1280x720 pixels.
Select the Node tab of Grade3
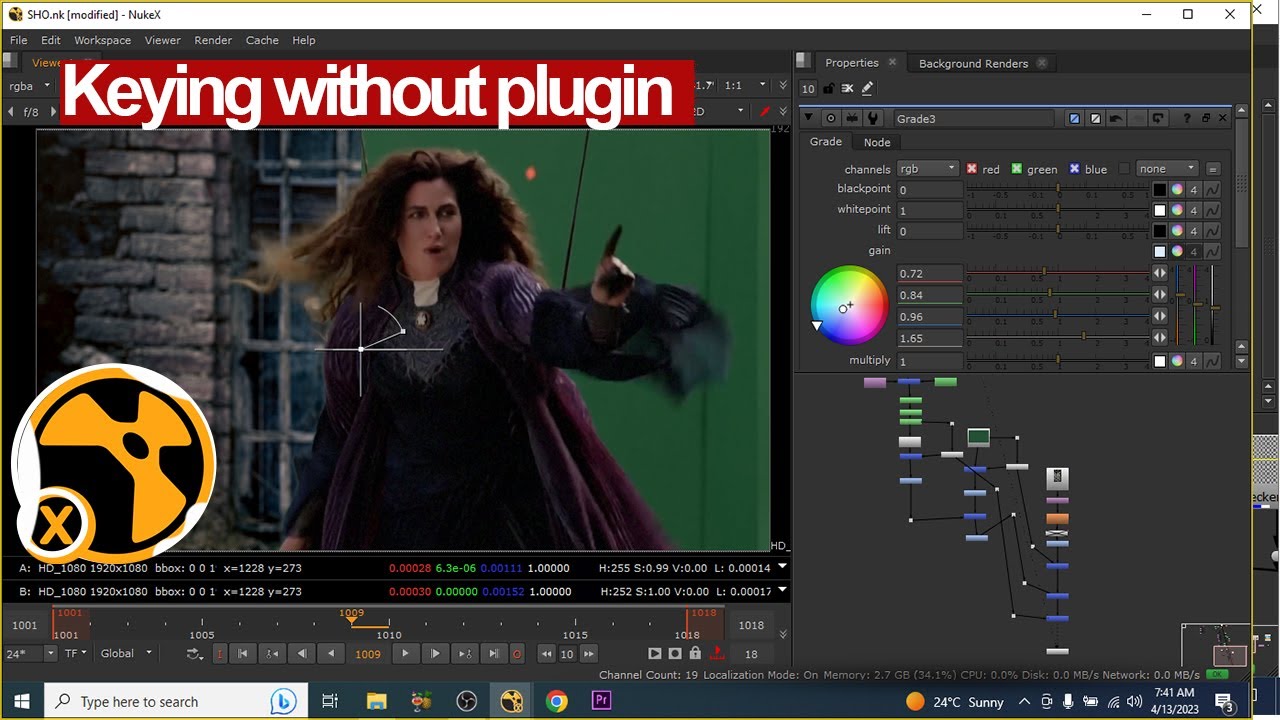tap(877, 142)
